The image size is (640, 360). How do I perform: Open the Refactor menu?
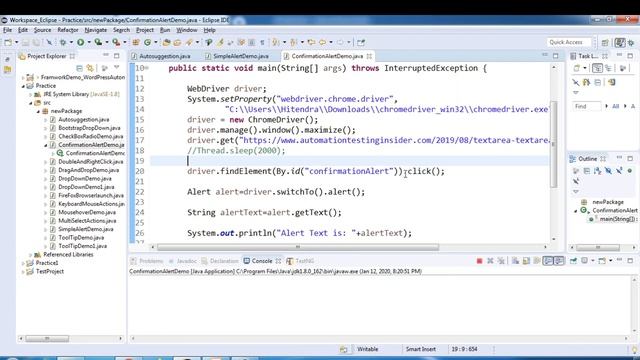pos(68,30)
